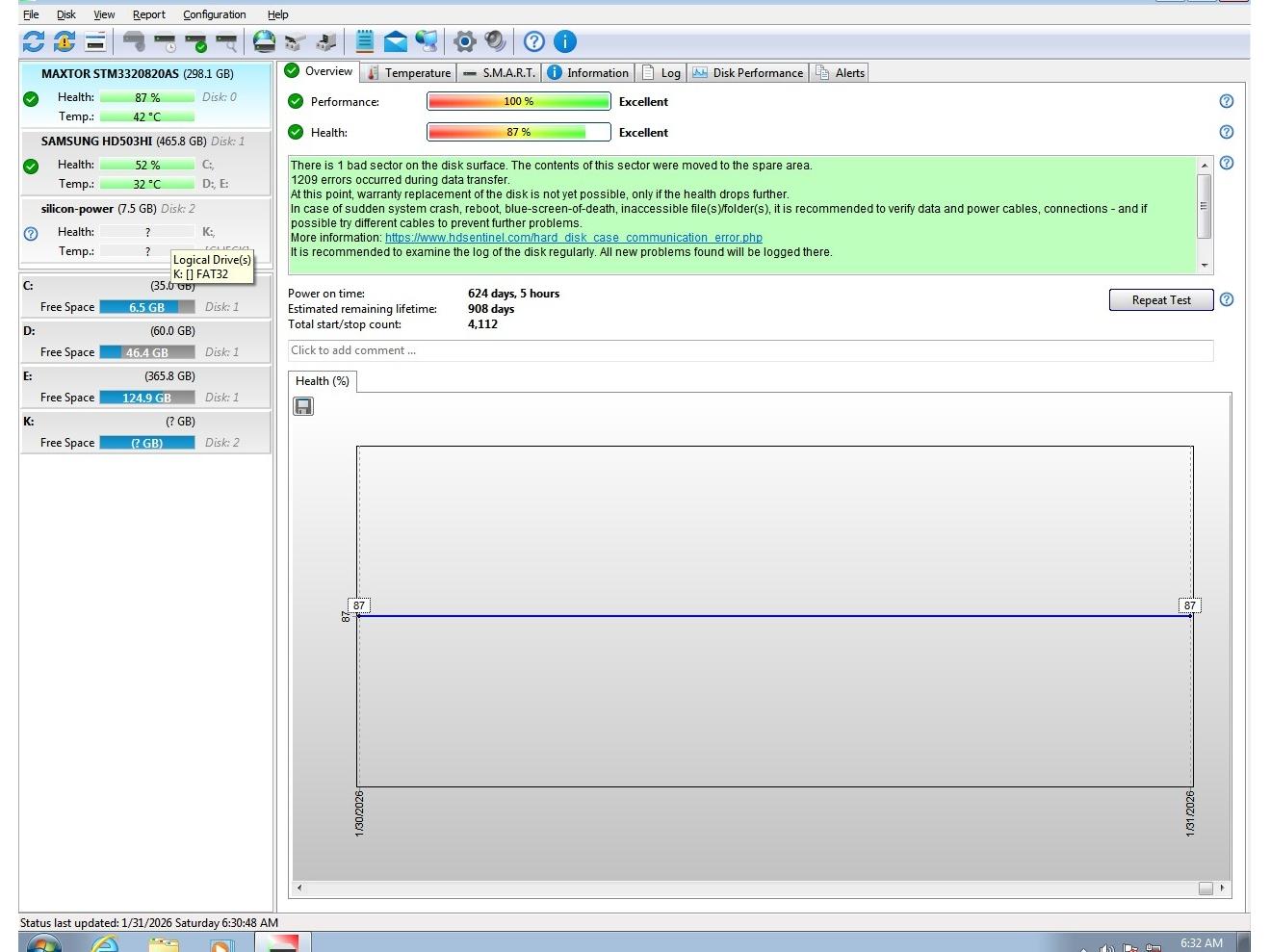This screenshot has width=1270, height=952.
Task: Click the add comment text field
Action: point(749,350)
